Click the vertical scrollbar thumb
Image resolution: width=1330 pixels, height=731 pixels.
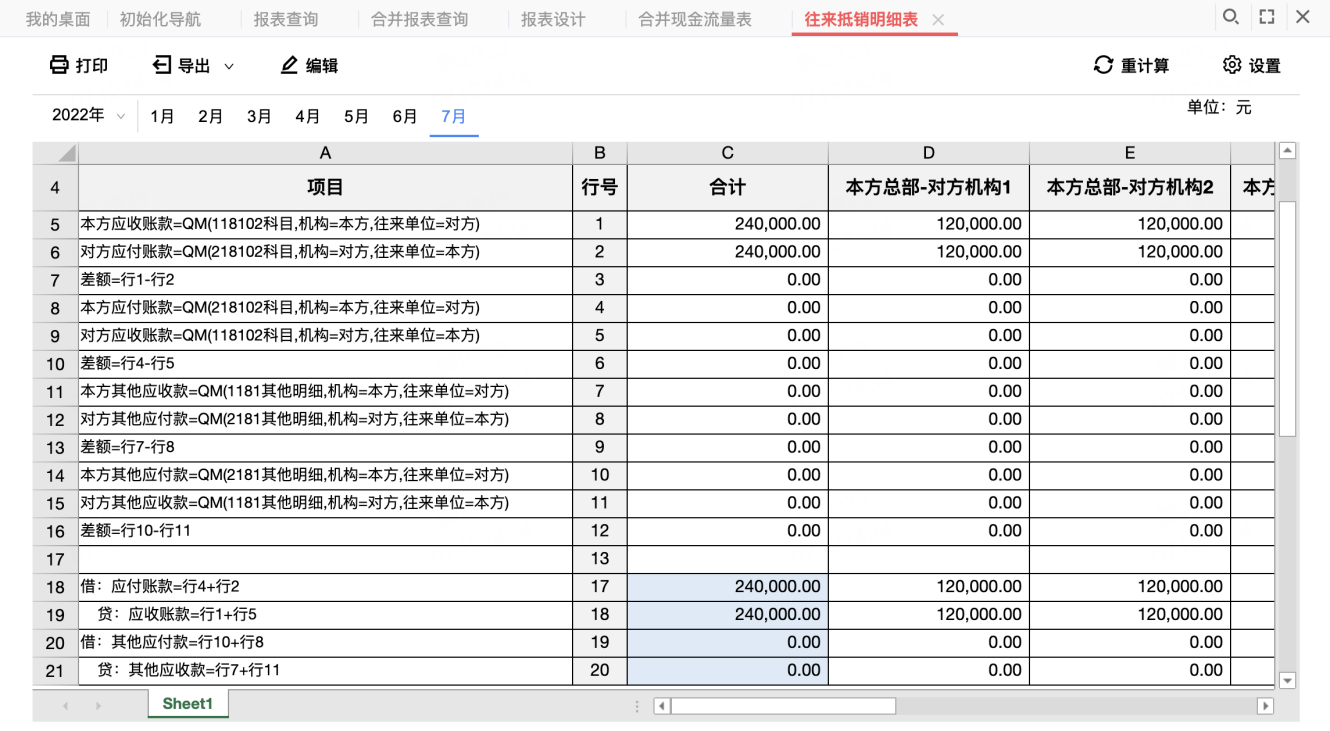[x=1287, y=318]
